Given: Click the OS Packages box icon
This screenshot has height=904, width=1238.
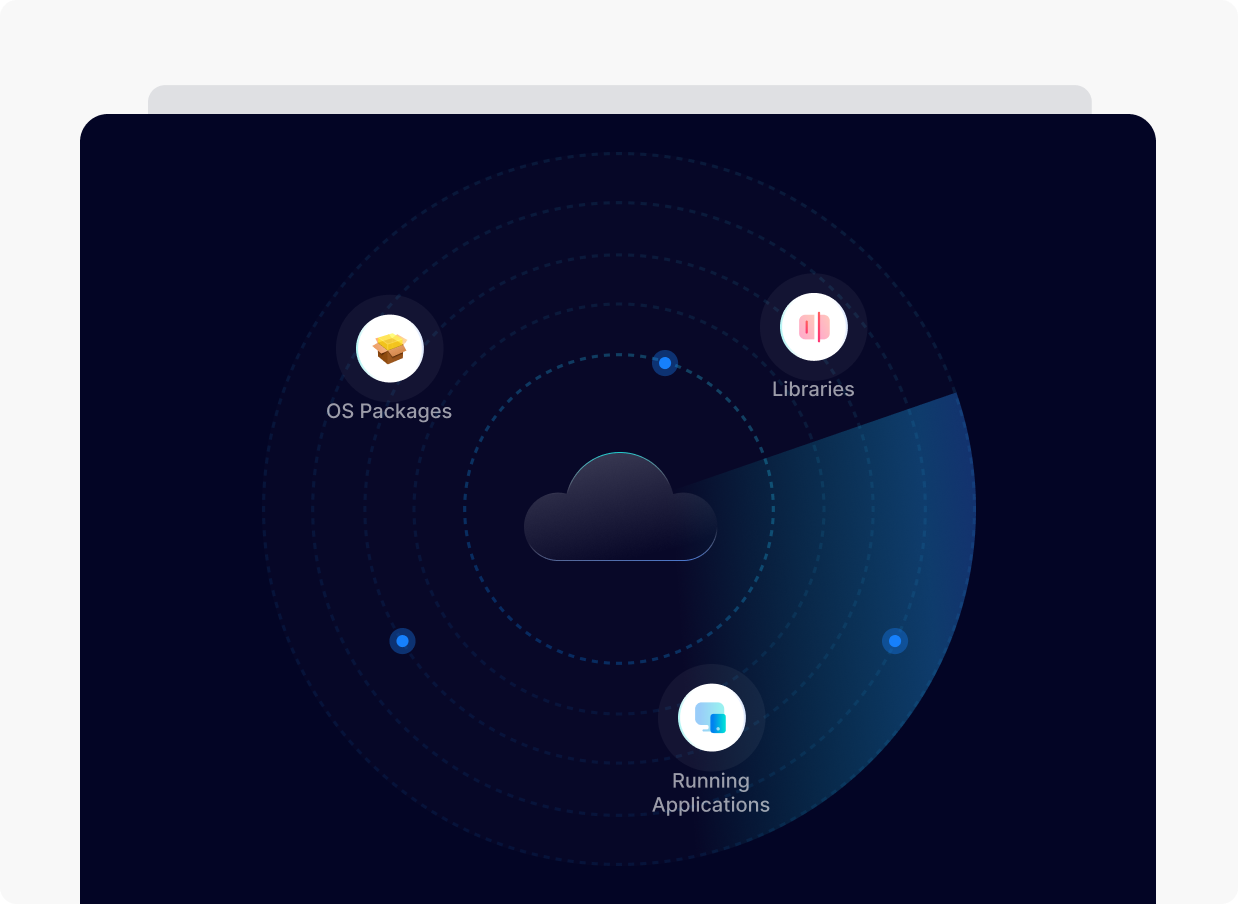Looking at the screenshot, I should [390, 349].
